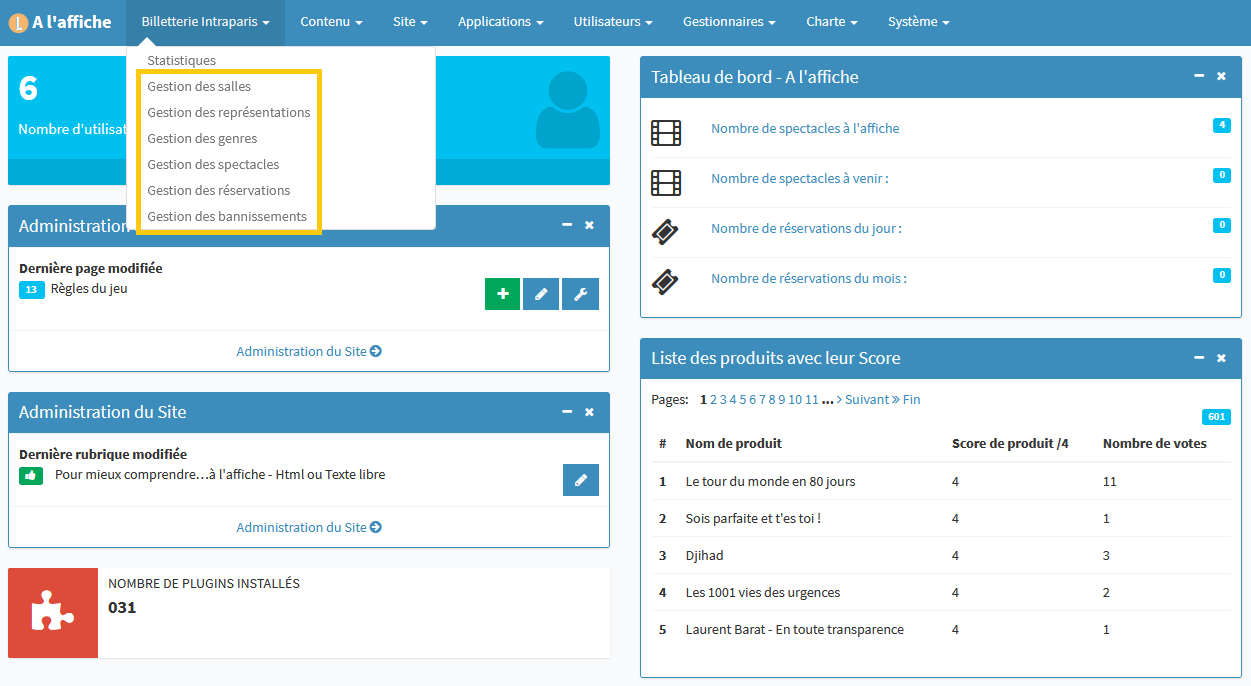Click the film icon beside spectacles à l'affiche
The width and height of the screenshot is (1251, 686).
(666, 132)
